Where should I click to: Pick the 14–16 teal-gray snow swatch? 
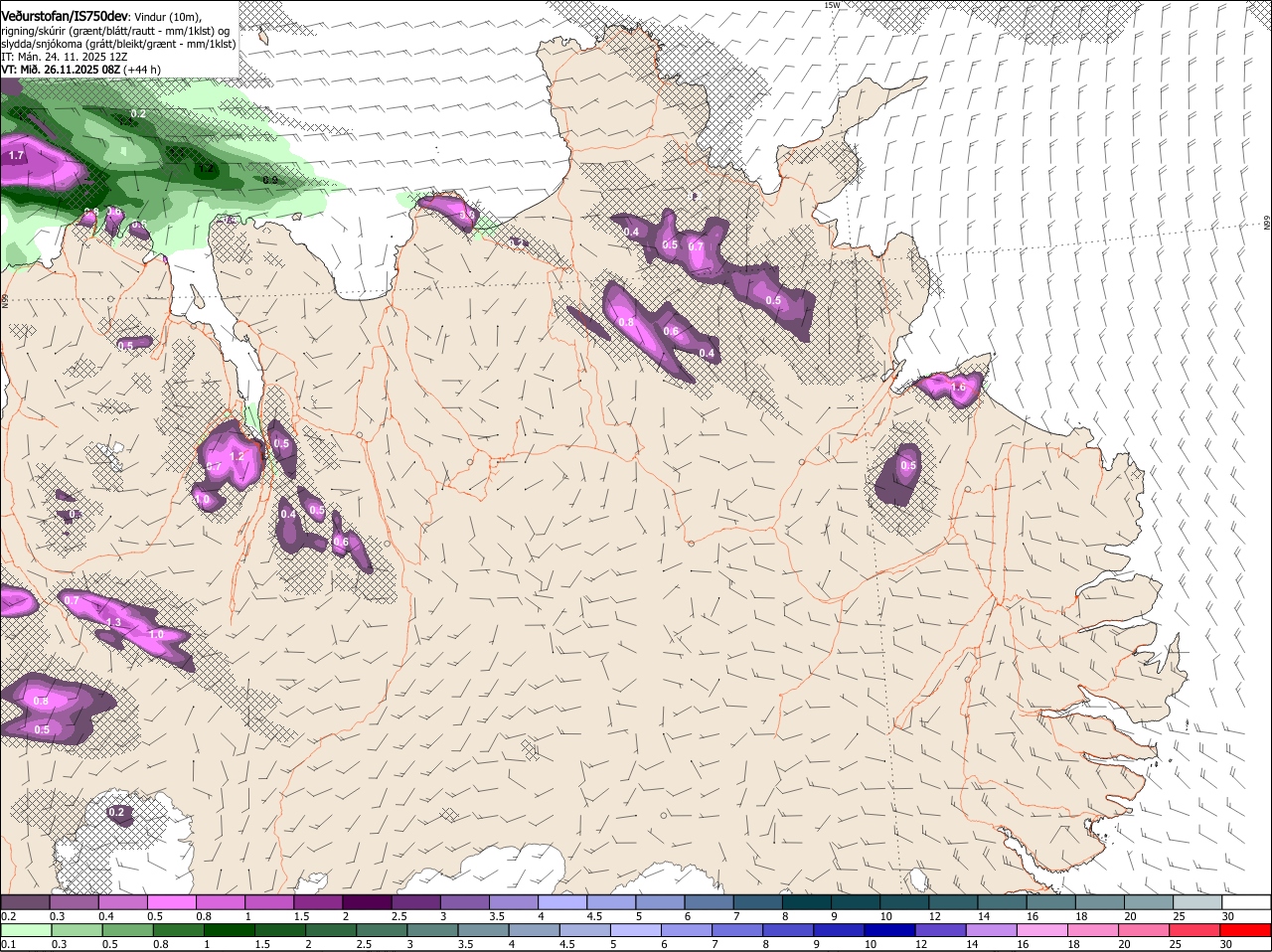pyautogui.click(x=1004, y=901)
